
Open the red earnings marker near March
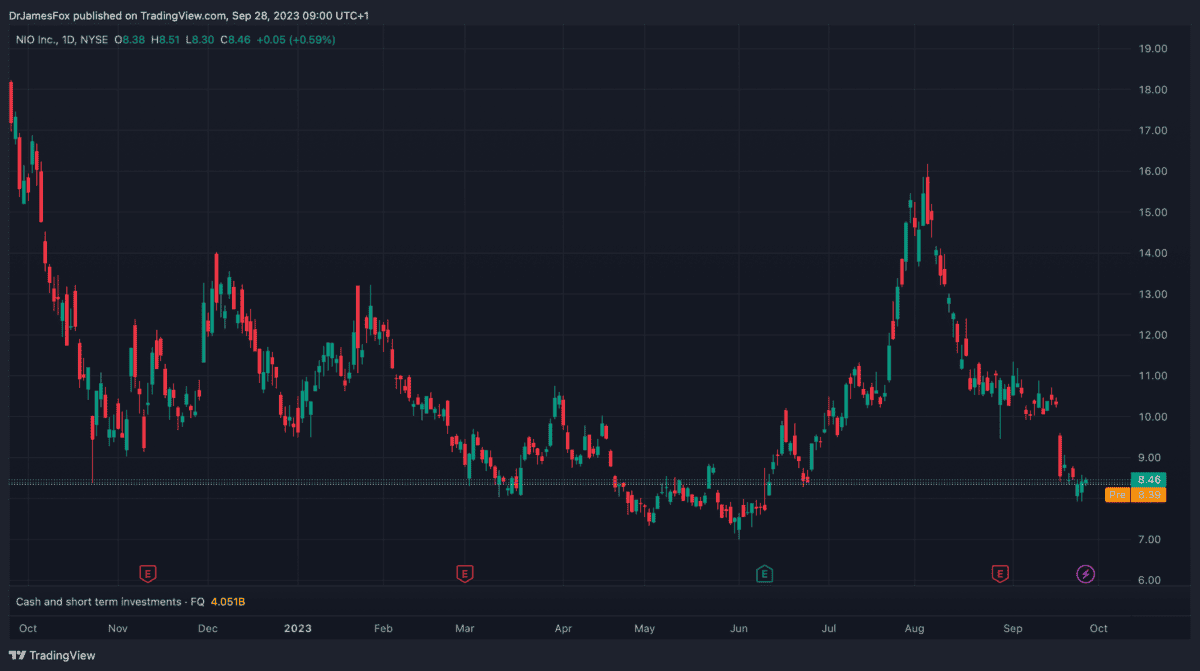pos(464,573)
